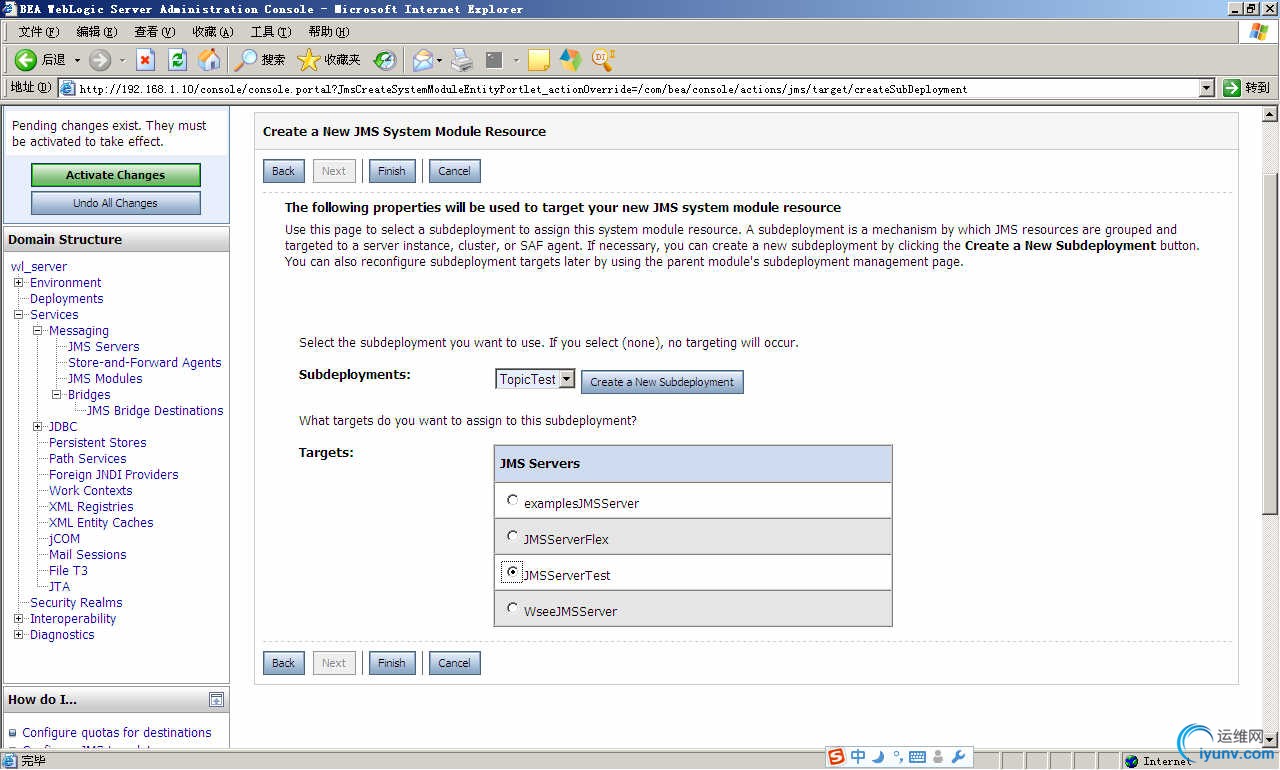
Task: Select the WseeJMSServer radio button
Action: [513, 608]
